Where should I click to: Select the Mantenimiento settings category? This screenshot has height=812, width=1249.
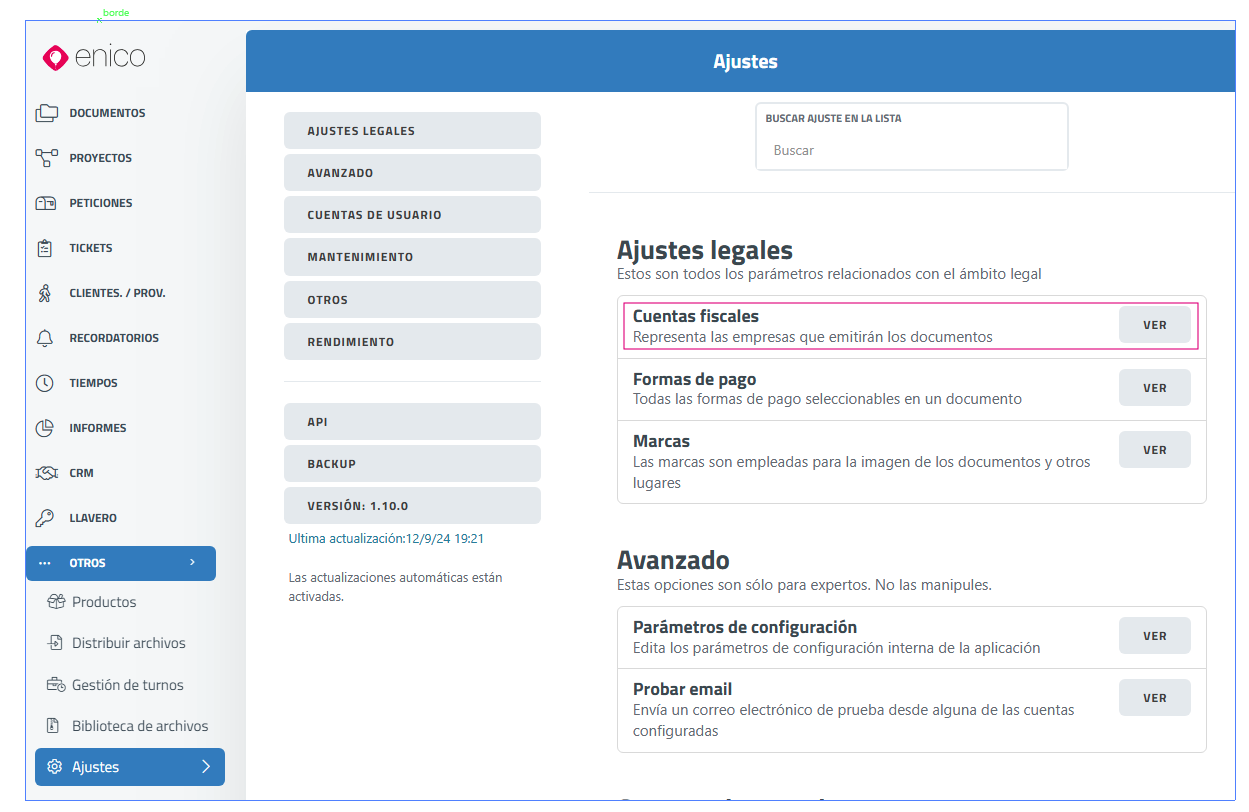coord(412,257)
